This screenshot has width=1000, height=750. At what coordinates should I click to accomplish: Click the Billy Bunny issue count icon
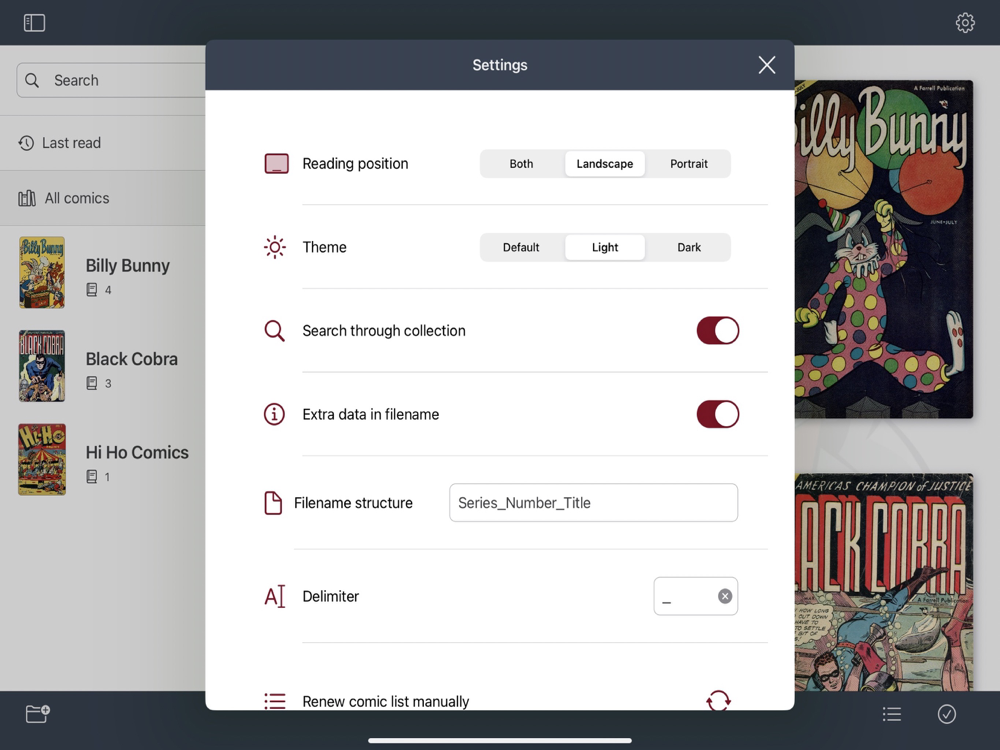92,290
